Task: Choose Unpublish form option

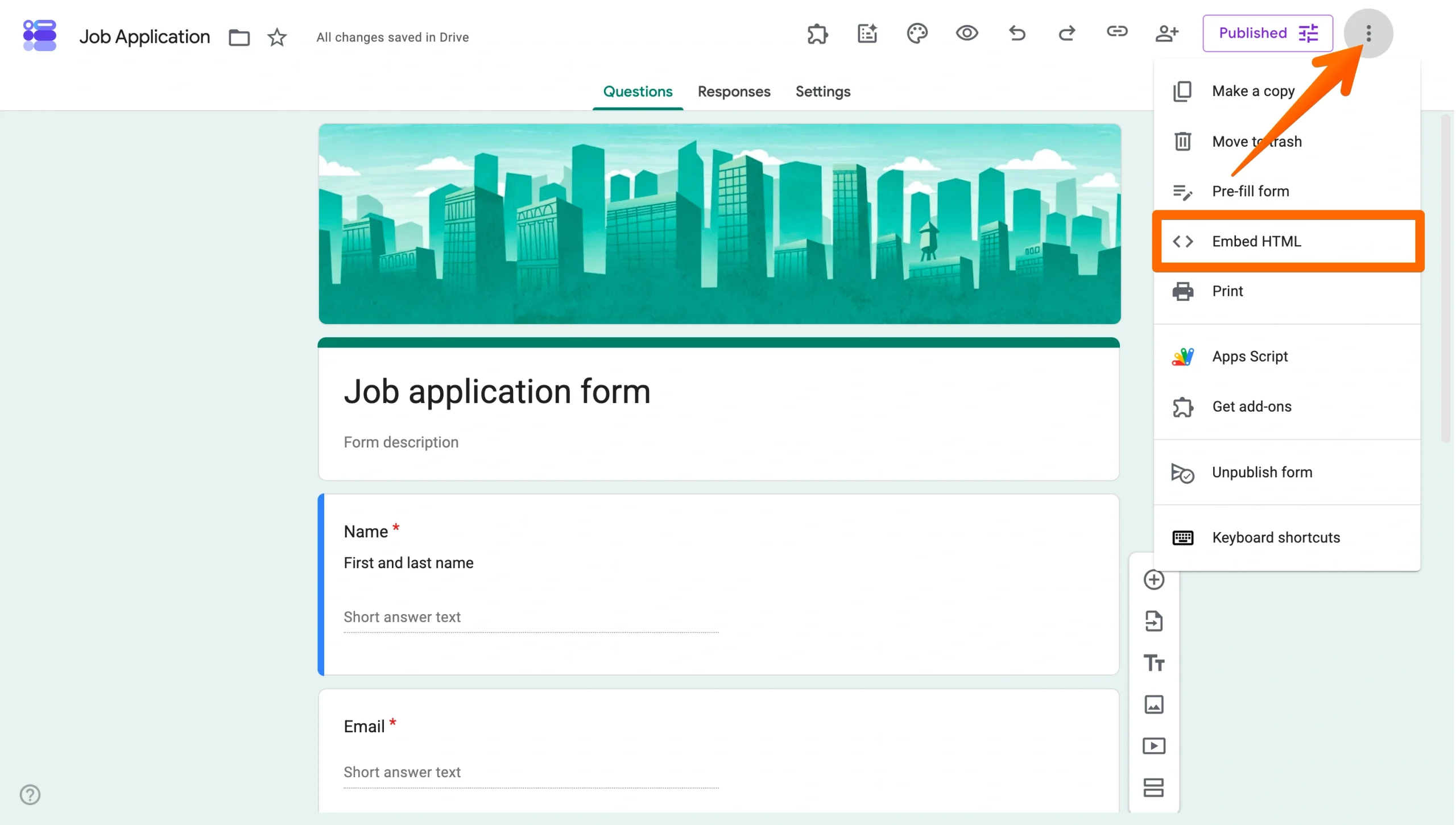Action: [1287, 472]
